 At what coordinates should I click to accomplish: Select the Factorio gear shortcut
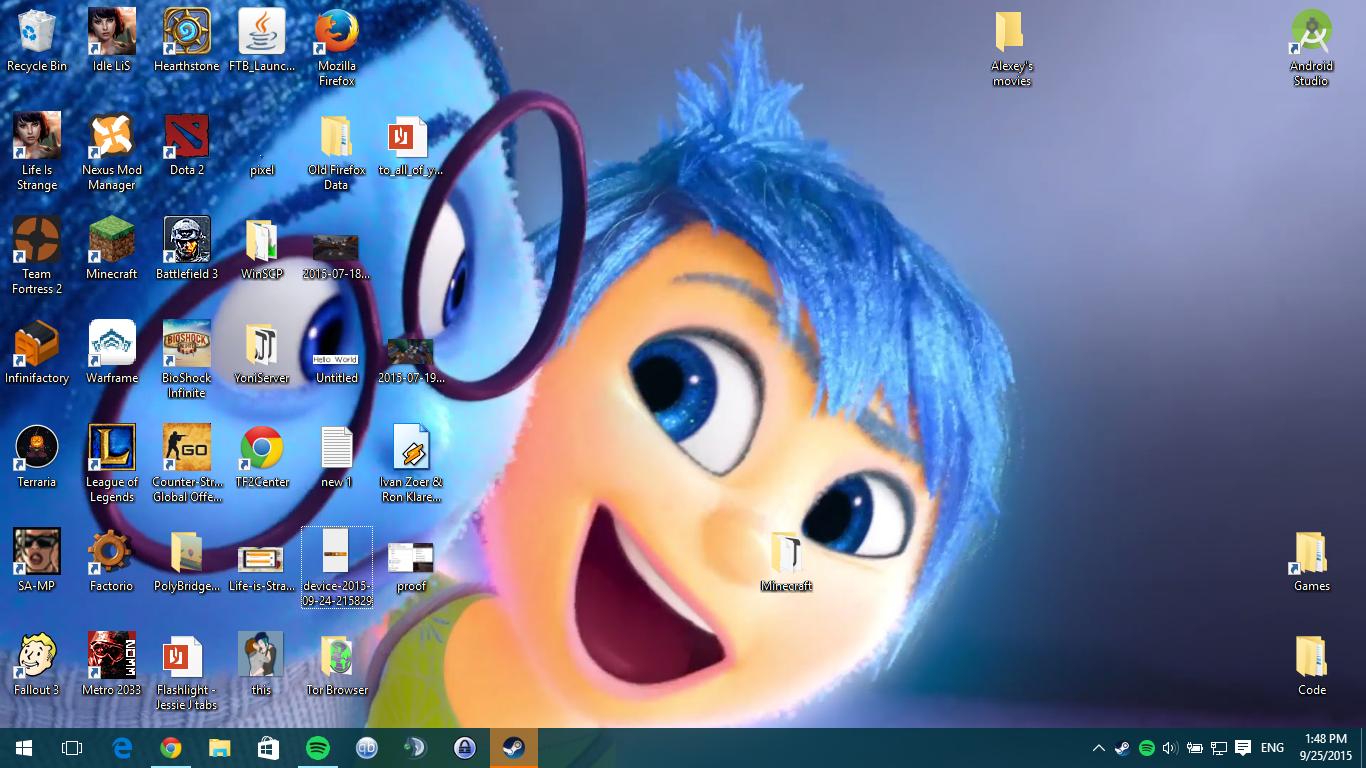coord(111,560)
